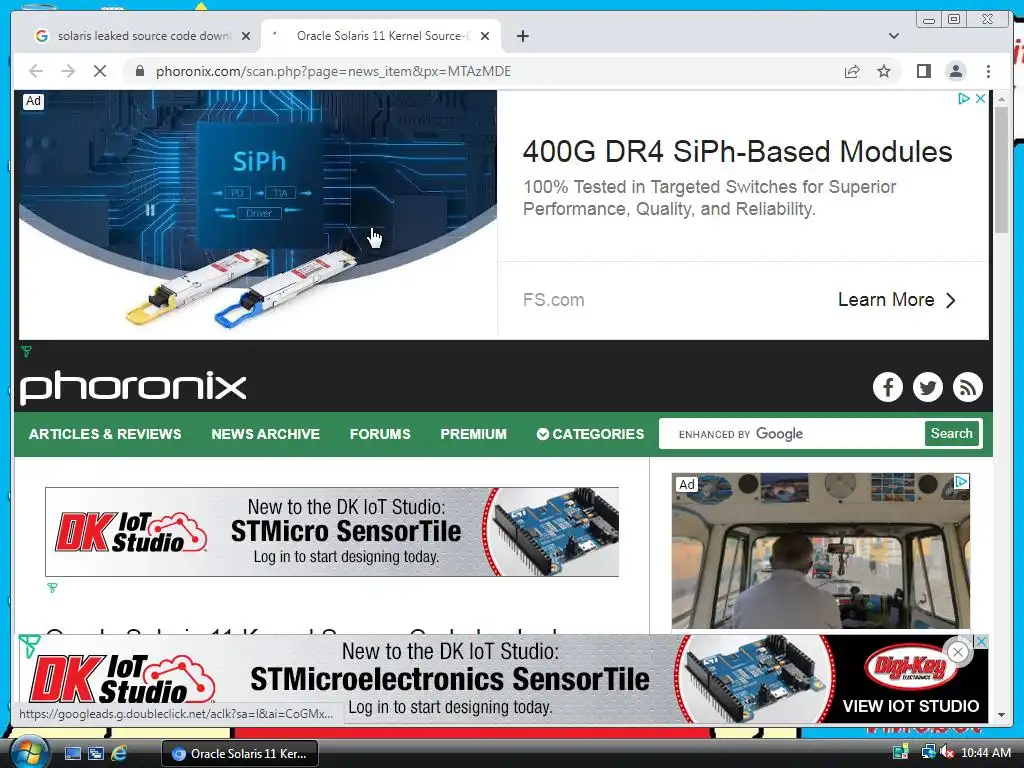
Task: Stop loading the page
Action: [99, 71]
